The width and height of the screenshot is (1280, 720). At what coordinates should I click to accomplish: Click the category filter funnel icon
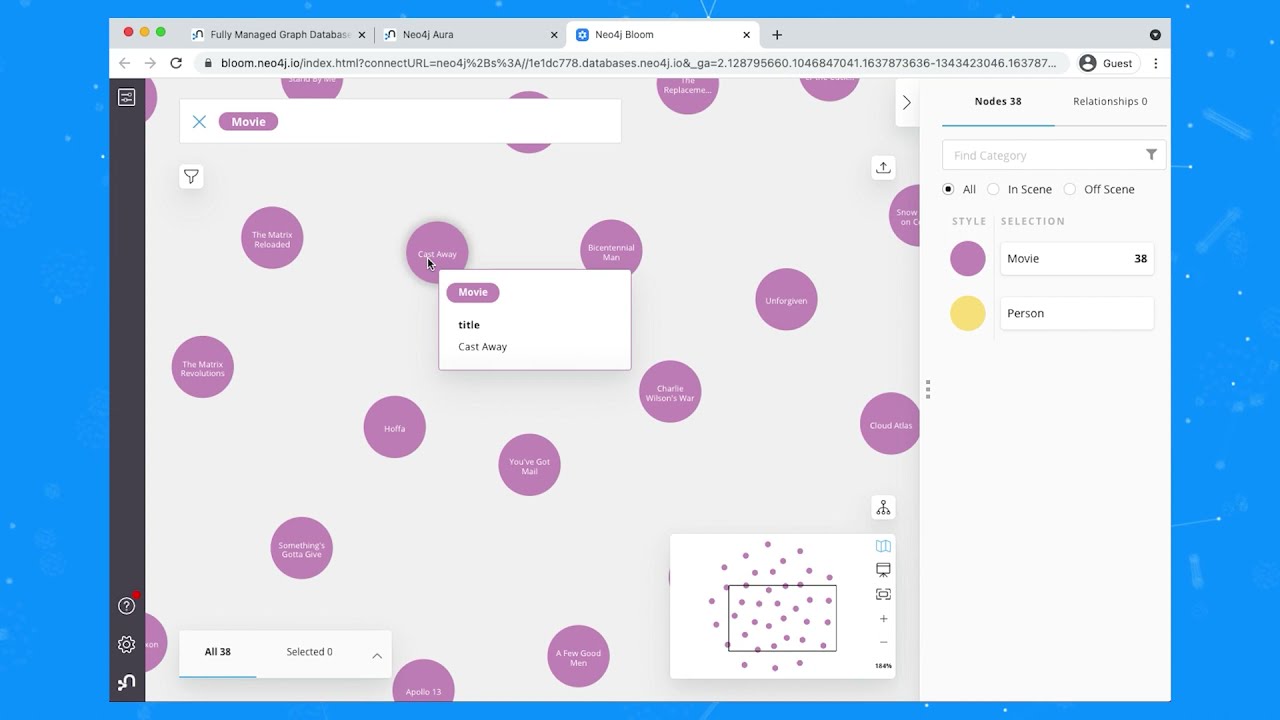click(x=1151, y=155)
